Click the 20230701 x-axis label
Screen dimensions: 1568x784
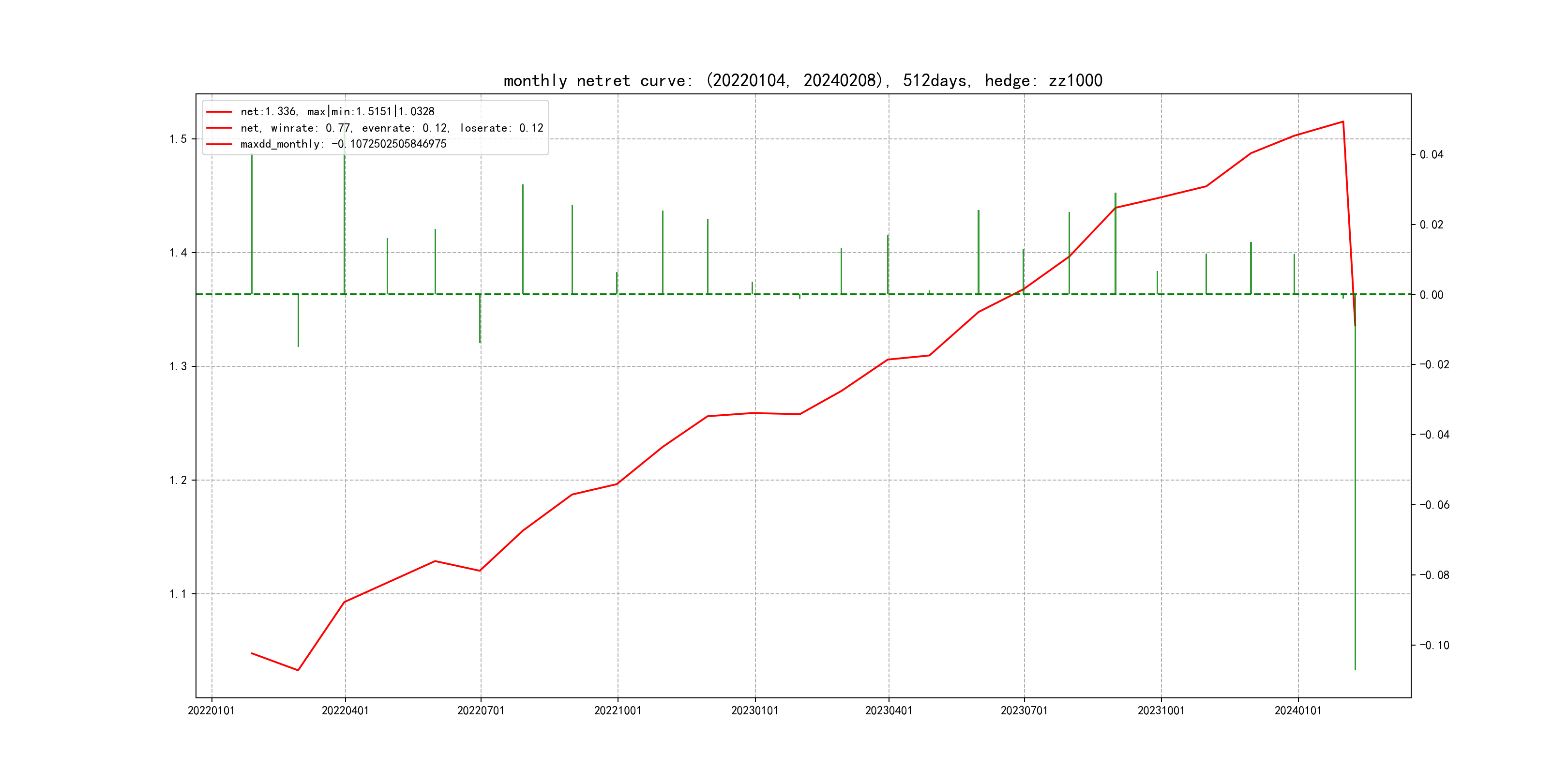(x=1024, y=711)
